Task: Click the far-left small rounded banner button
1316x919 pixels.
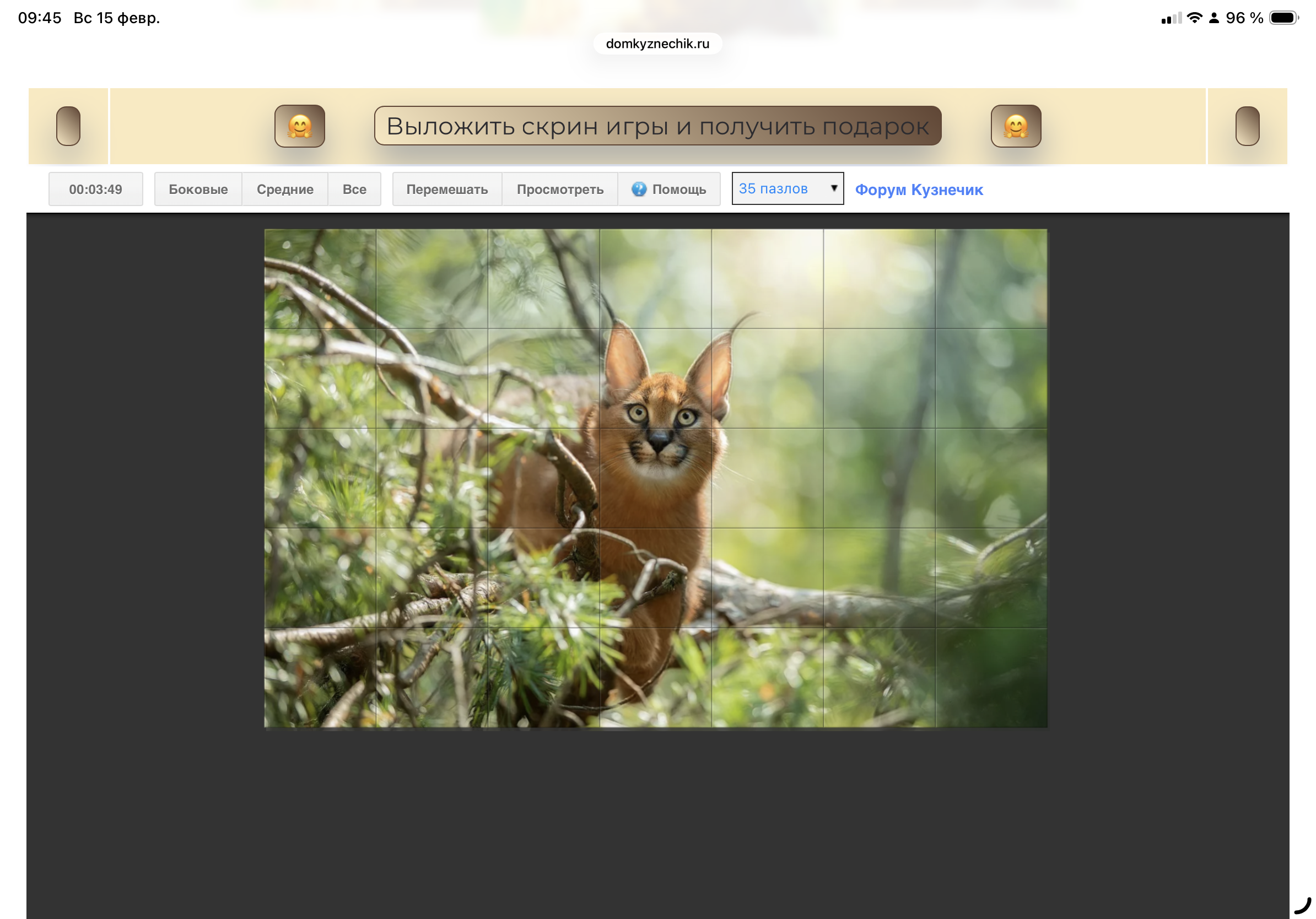Action: tap(68, 126)
